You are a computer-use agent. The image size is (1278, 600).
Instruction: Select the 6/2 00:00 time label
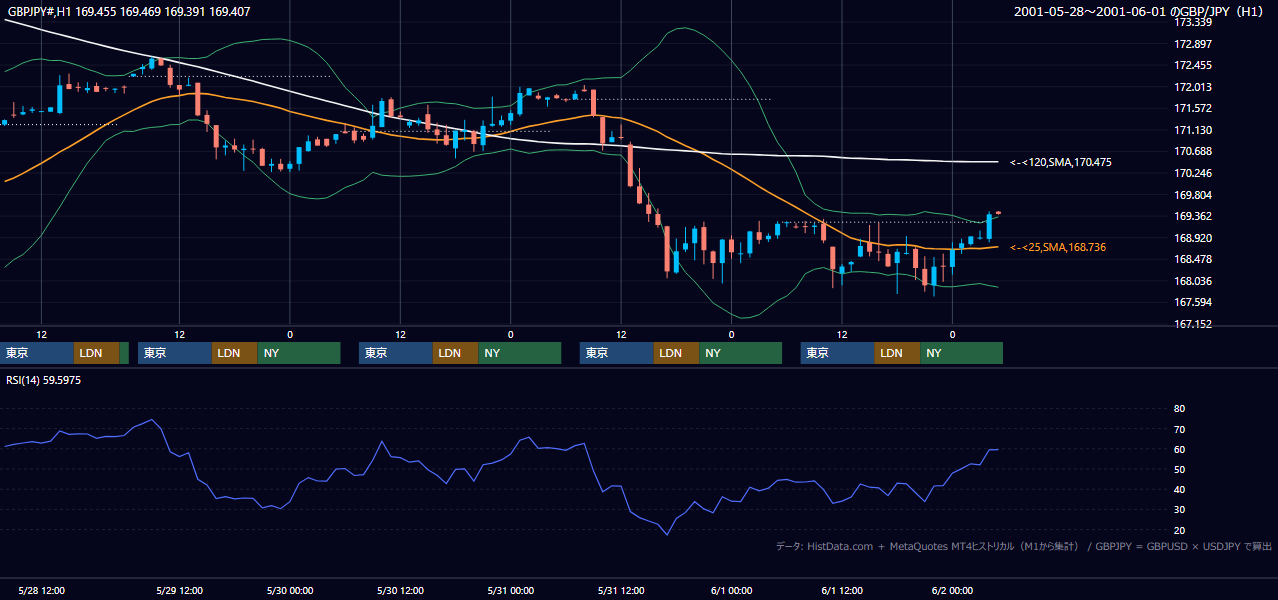click(x=952, y=590)
